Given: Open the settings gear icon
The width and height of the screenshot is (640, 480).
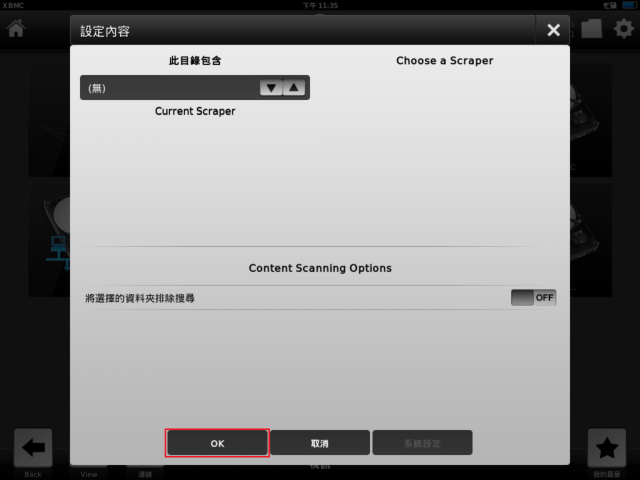Looking at the screenshot, I should click(x=624, y=29).
